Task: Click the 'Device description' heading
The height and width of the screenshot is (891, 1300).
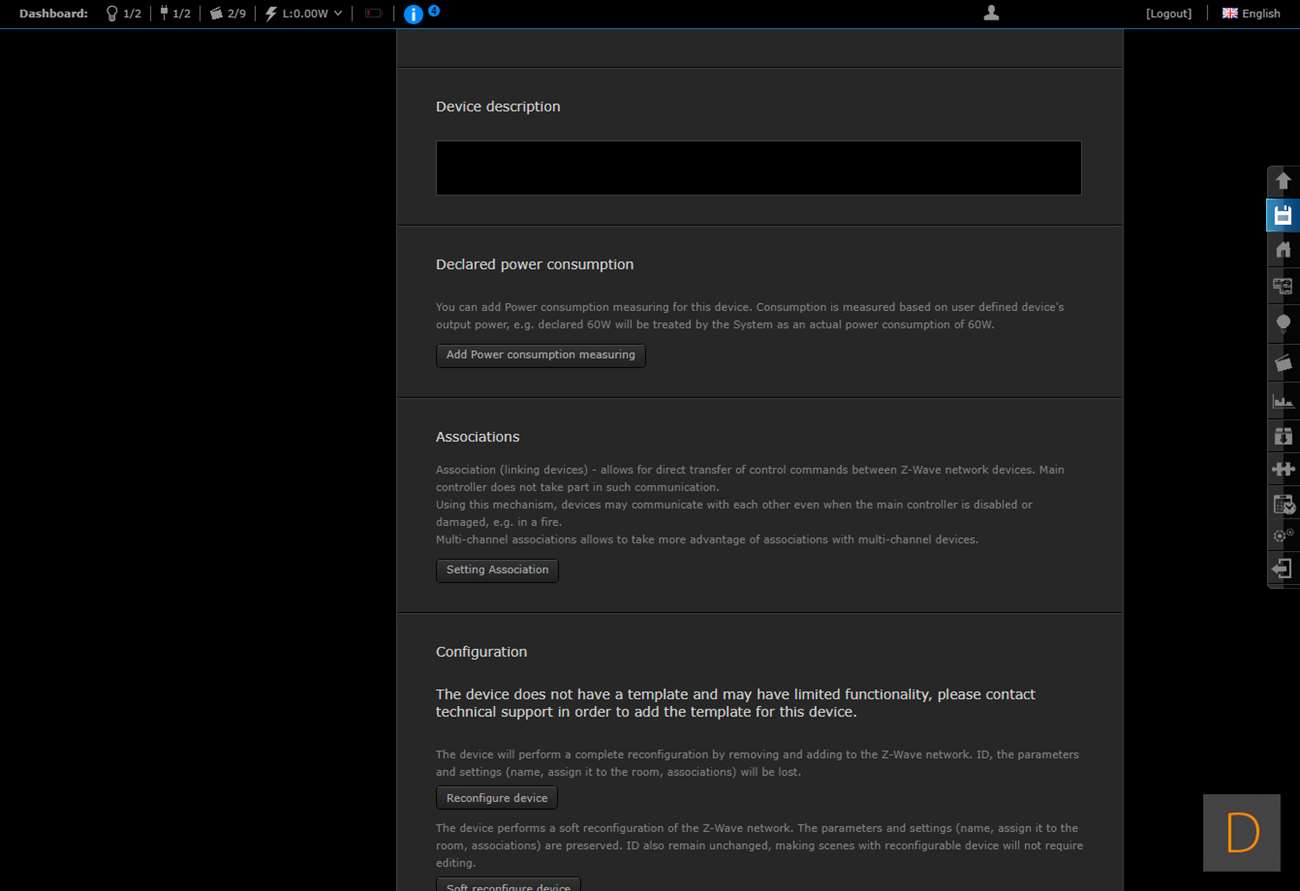Action: tap(498, 107)
